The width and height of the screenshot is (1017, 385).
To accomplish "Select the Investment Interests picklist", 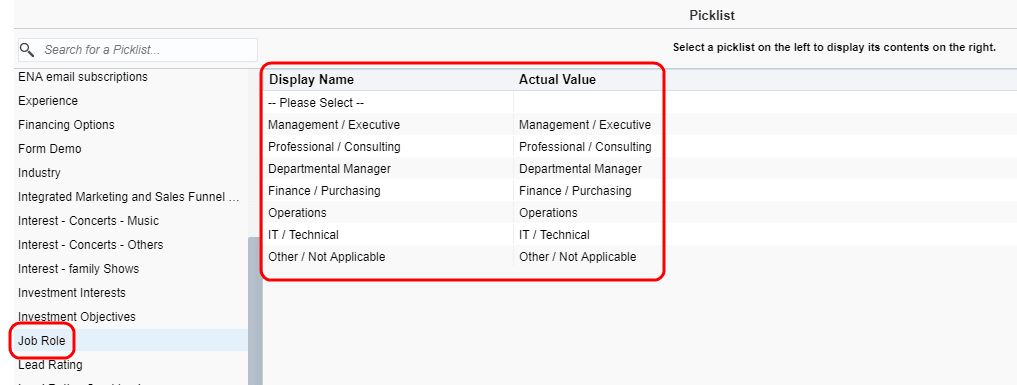I will [x=72, y=292].
